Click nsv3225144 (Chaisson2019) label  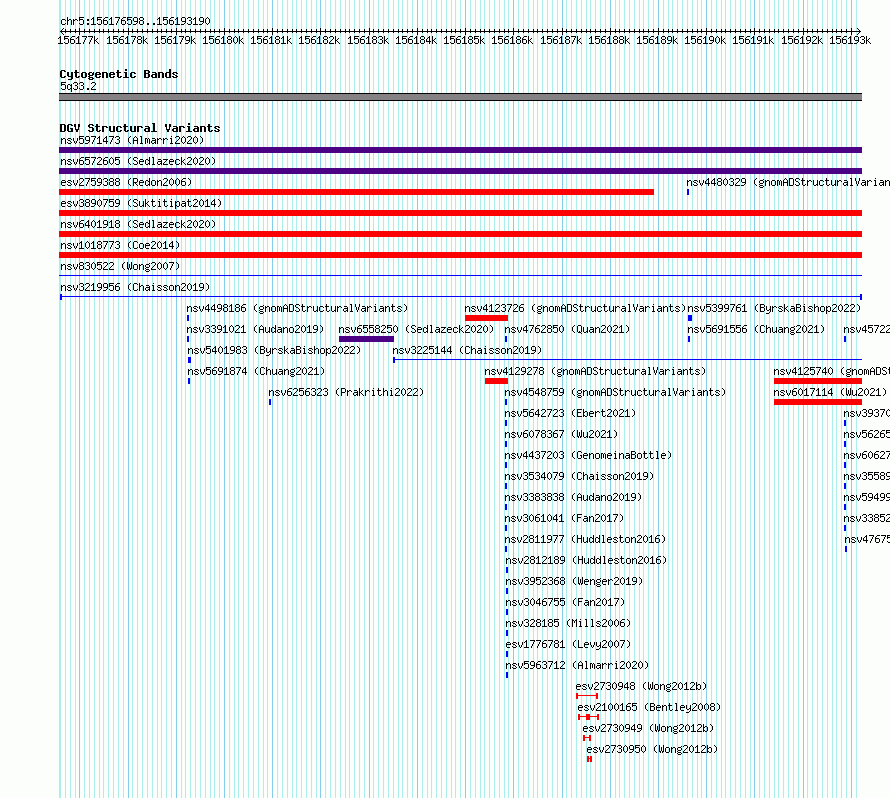(467, 350)
